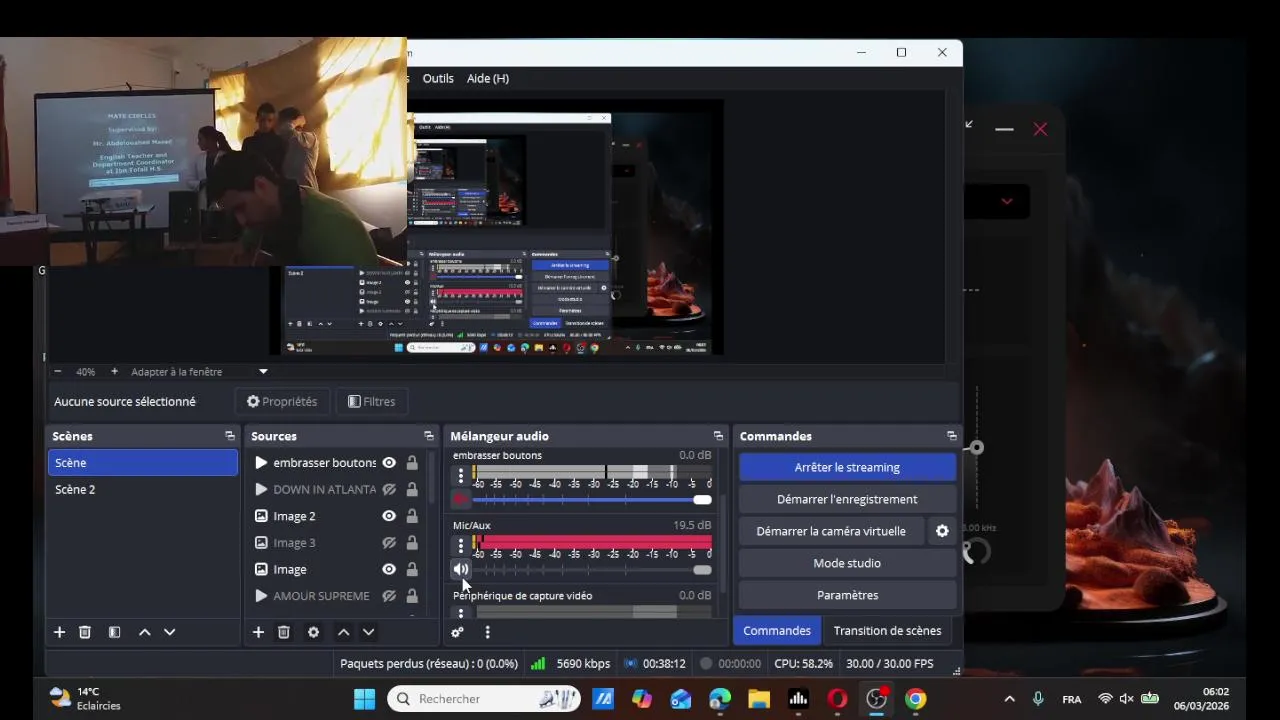Screen dimensions: 1280x720
Task: Open the Outils menu
Action: point(438,78)
